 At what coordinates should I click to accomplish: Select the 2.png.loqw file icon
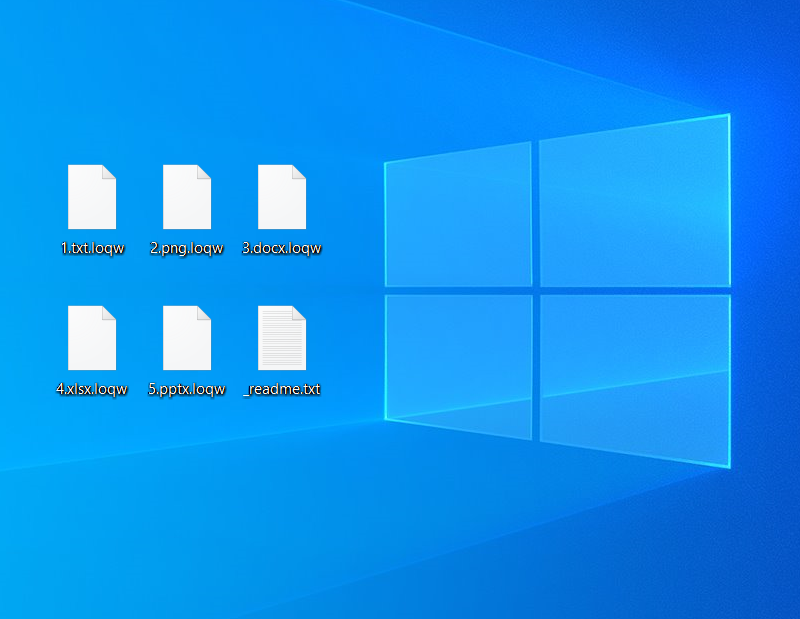coord(187,197)
